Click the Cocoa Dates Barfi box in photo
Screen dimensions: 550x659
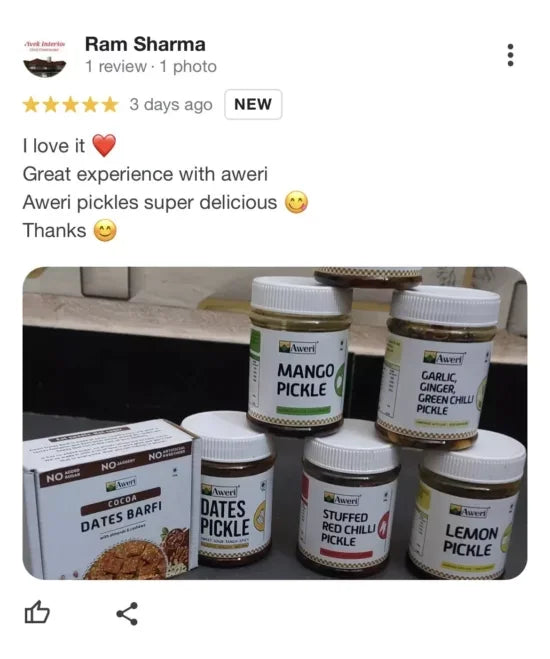pos(110,500)
